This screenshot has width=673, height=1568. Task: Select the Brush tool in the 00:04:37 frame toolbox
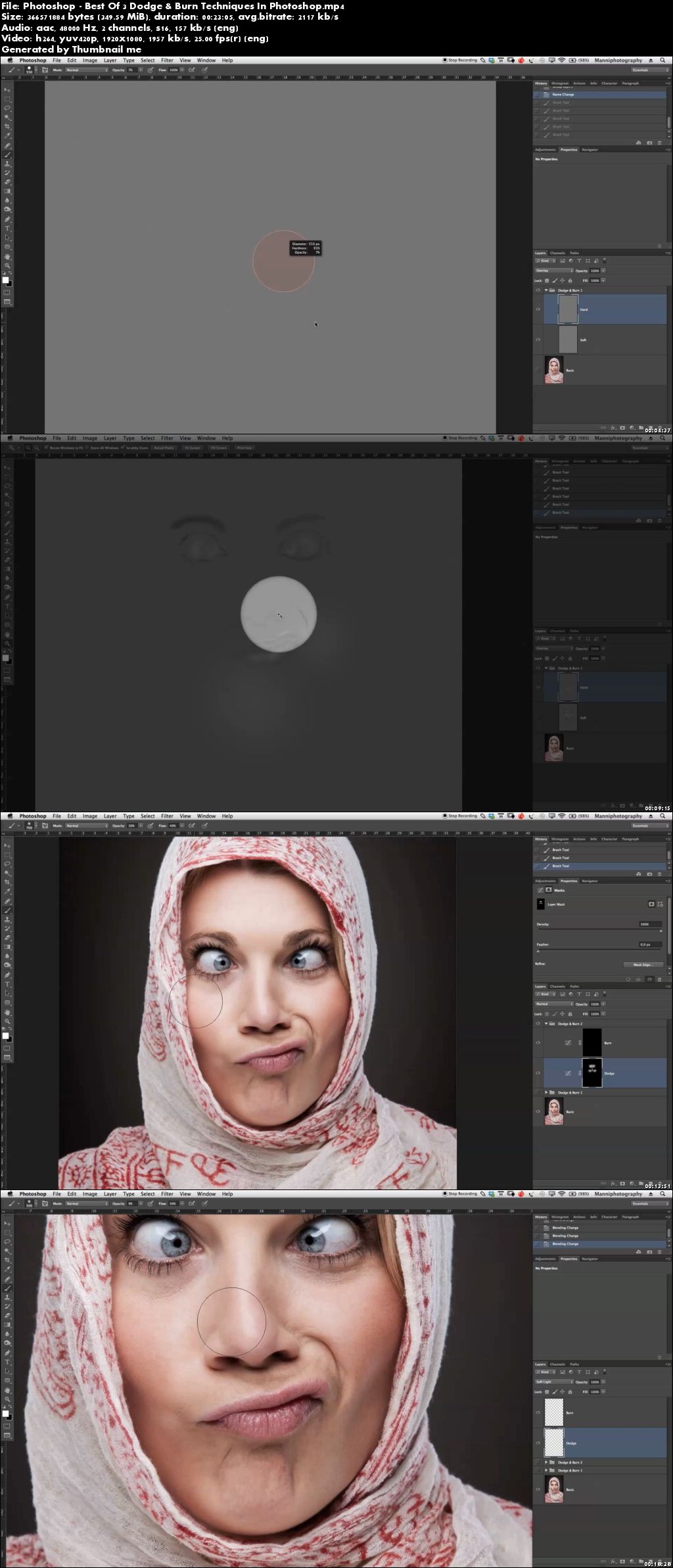coord(7,154)
